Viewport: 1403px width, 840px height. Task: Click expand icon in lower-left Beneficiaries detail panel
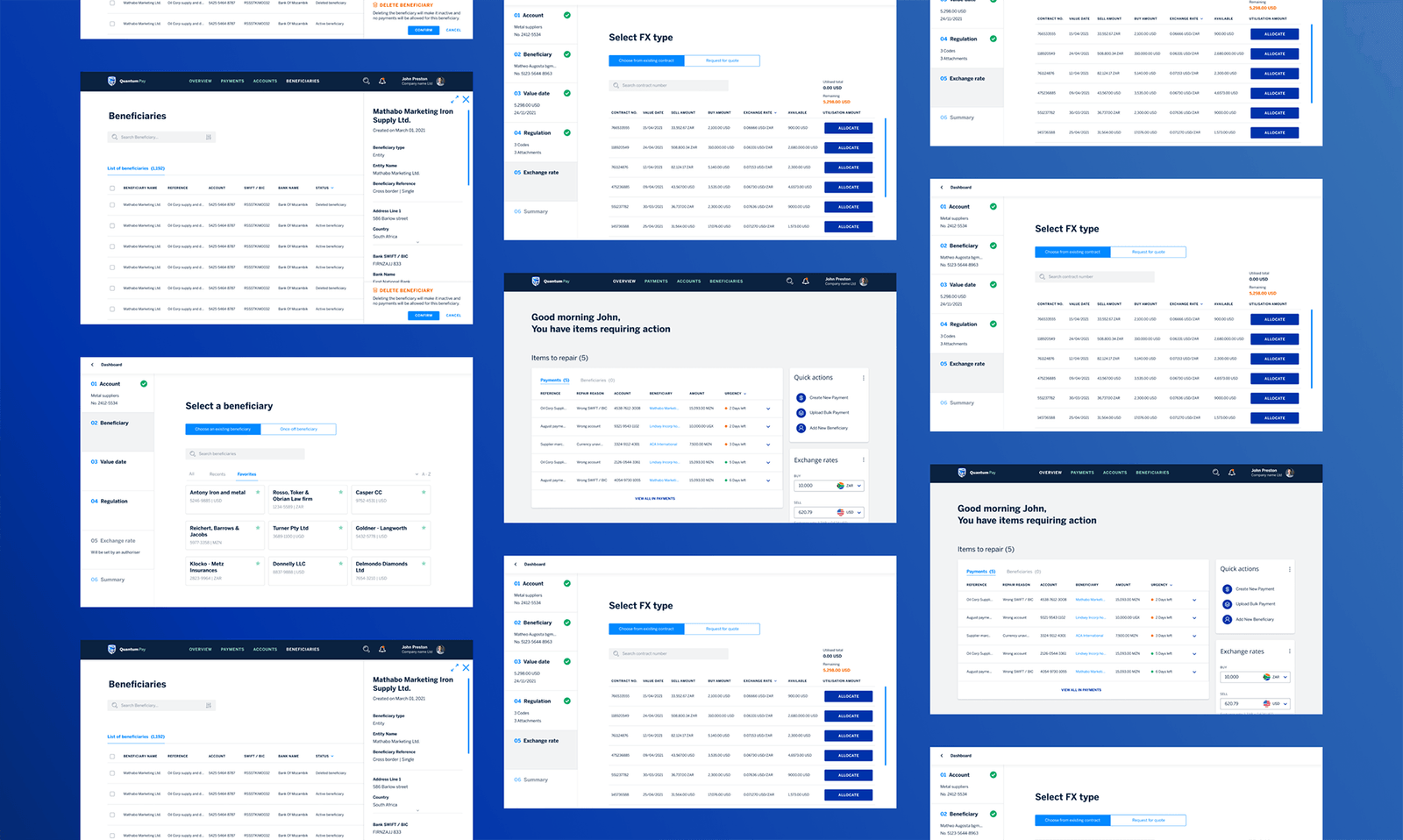(454, 668)
